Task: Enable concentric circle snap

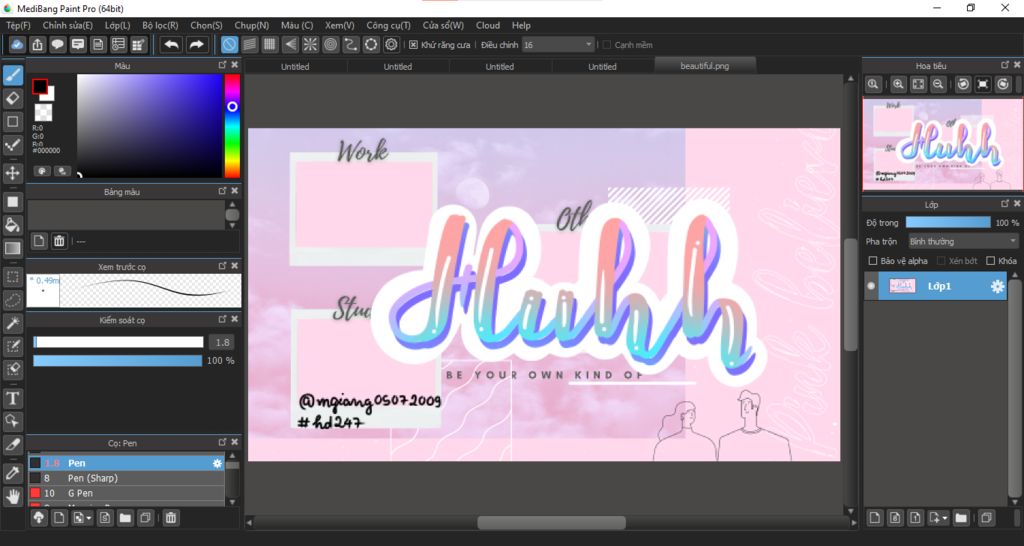Action: click(x=330, y=44)
